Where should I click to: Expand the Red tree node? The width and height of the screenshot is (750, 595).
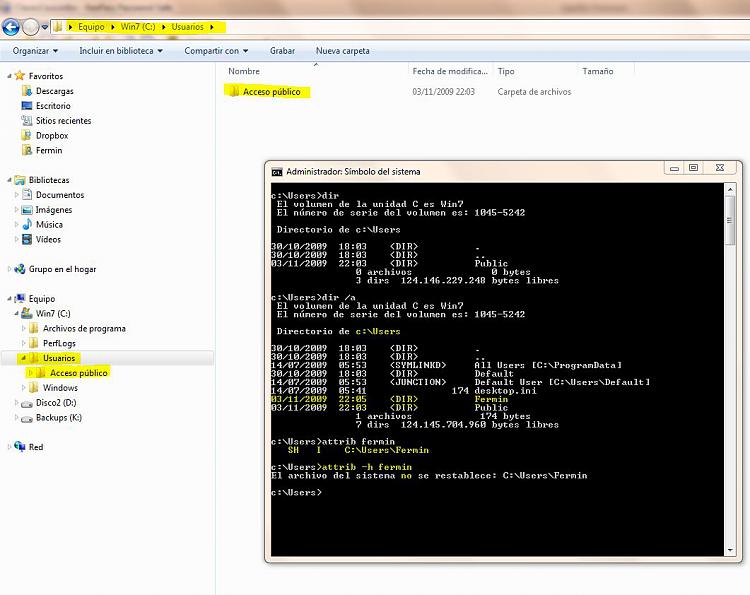point(9,447)
